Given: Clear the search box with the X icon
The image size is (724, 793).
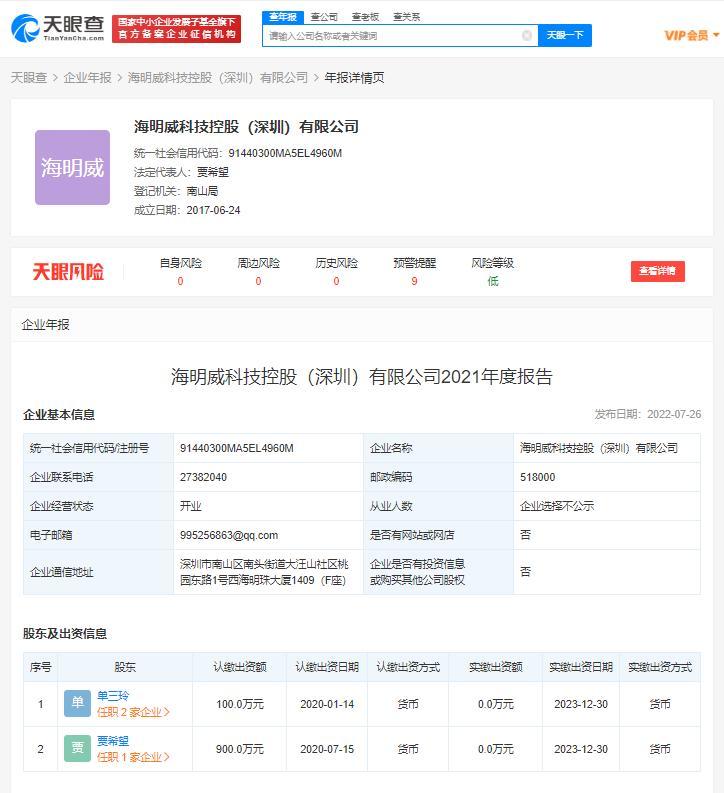Looking at the screenshot, I should (x=527, y=35).
